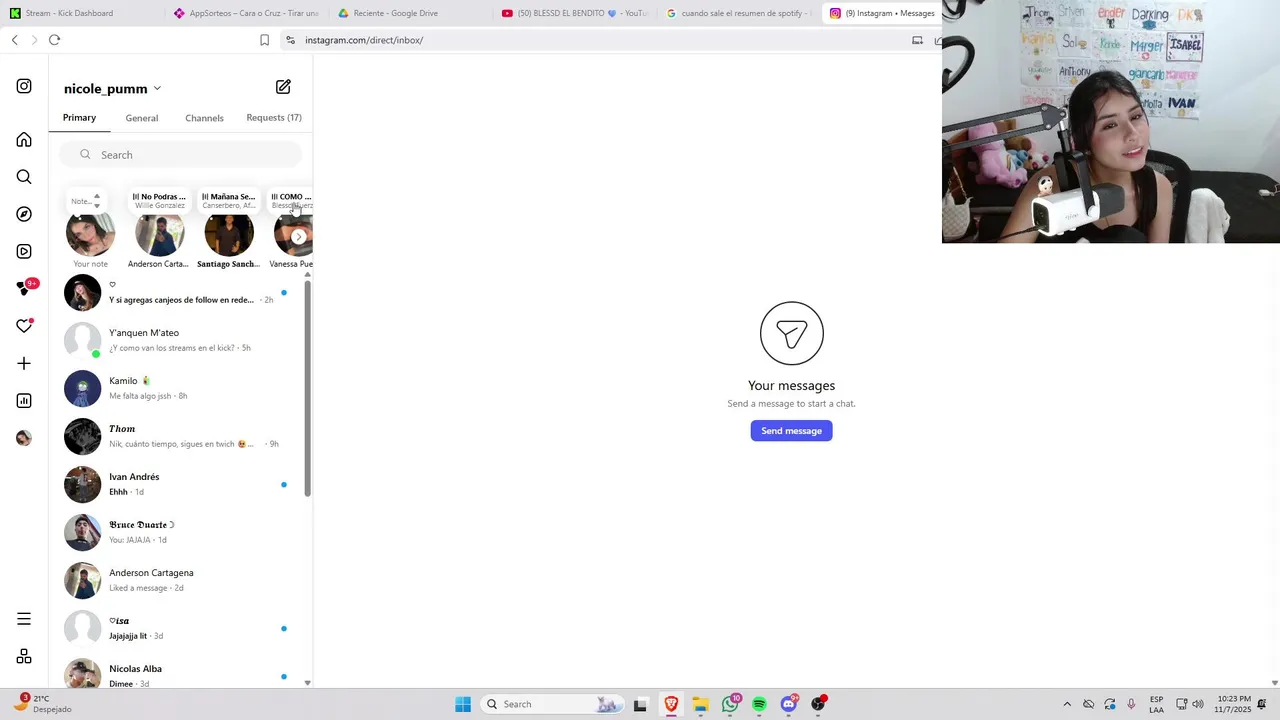Open Your note avatar
Viewport: 1280px width, 720px height.
pyautogui.click(x=90, y=233)
